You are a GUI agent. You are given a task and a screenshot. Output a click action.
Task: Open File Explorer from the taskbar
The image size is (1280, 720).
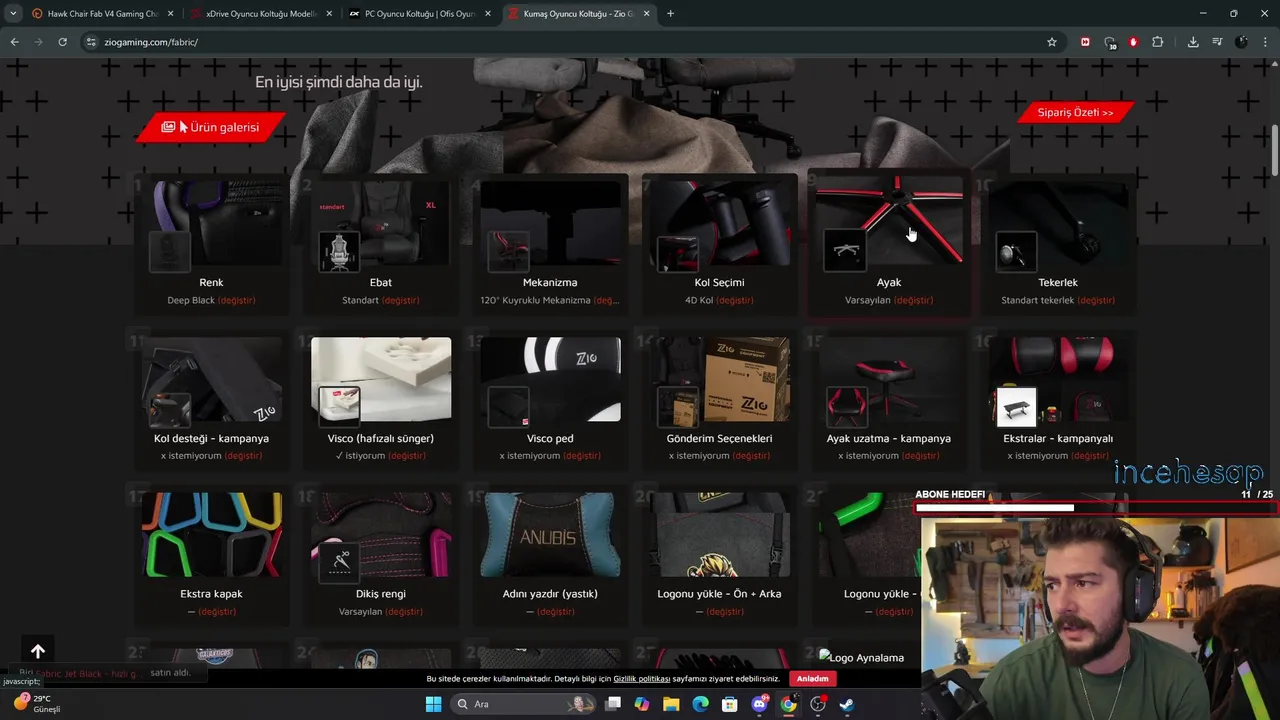671,704
